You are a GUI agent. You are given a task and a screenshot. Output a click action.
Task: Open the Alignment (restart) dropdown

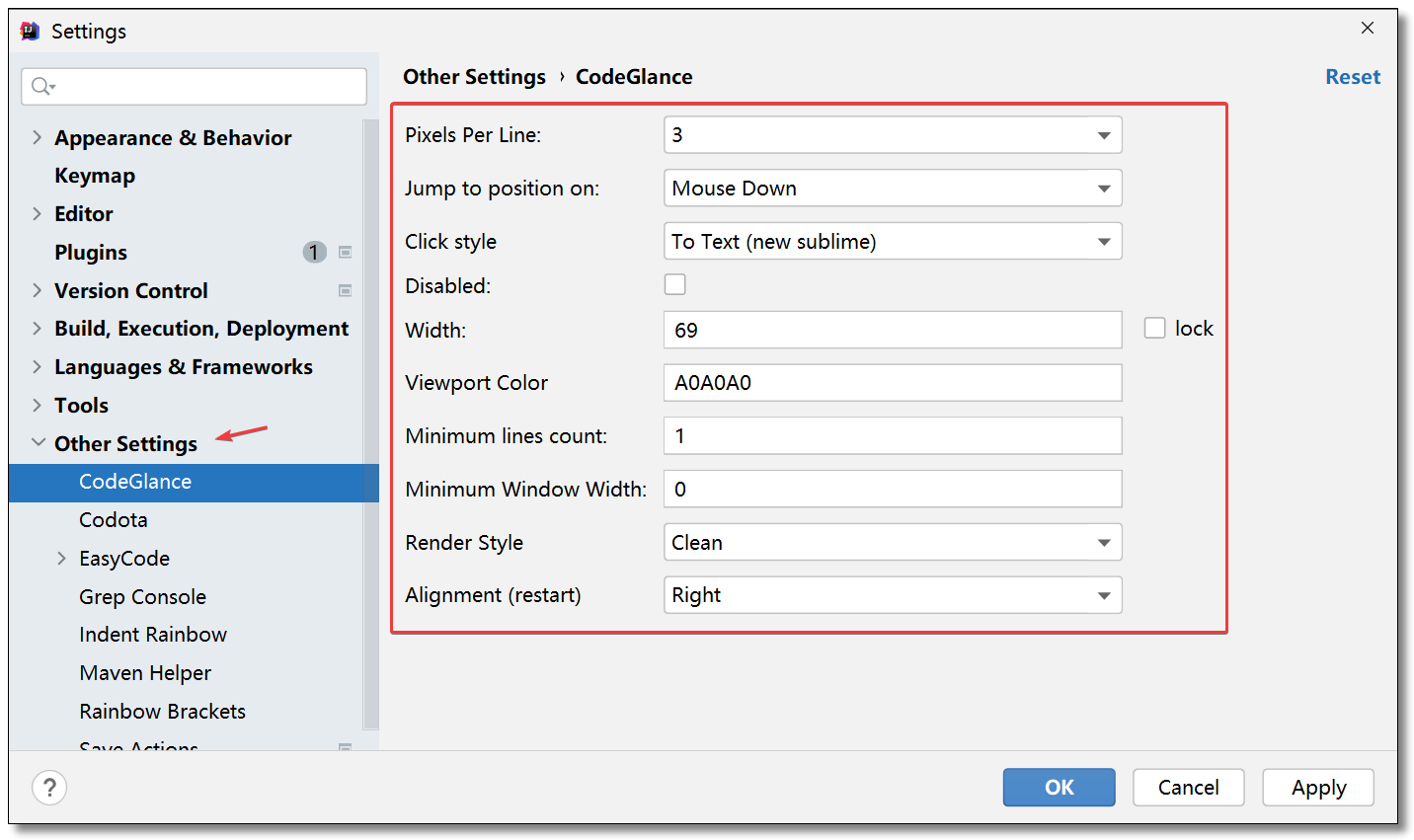coord(893,596)
